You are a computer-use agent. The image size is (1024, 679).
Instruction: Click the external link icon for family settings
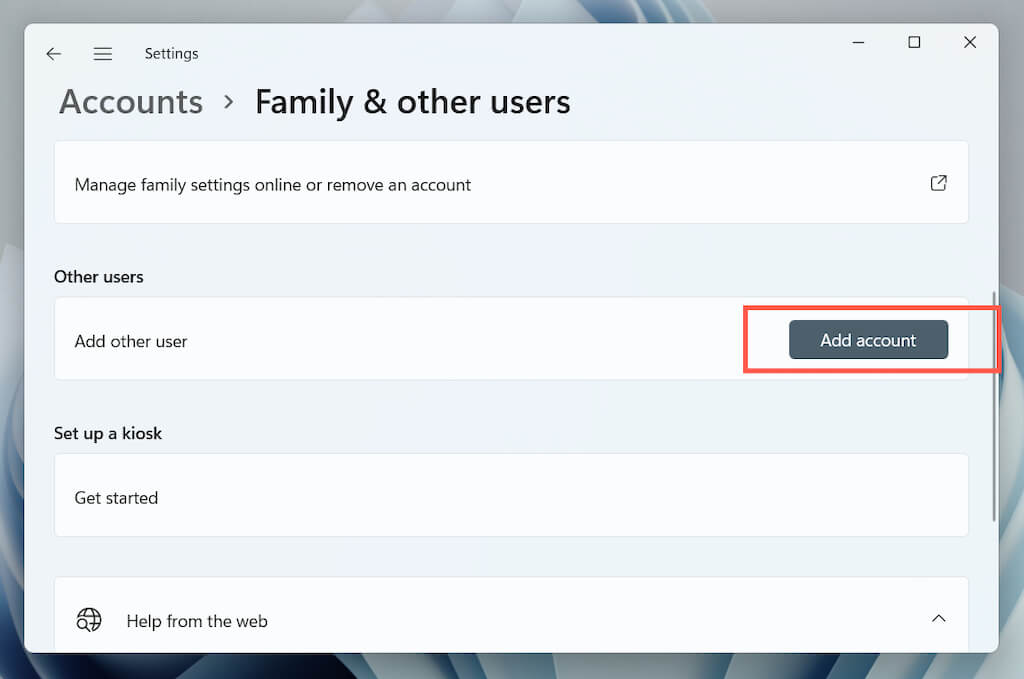point(938,183)
